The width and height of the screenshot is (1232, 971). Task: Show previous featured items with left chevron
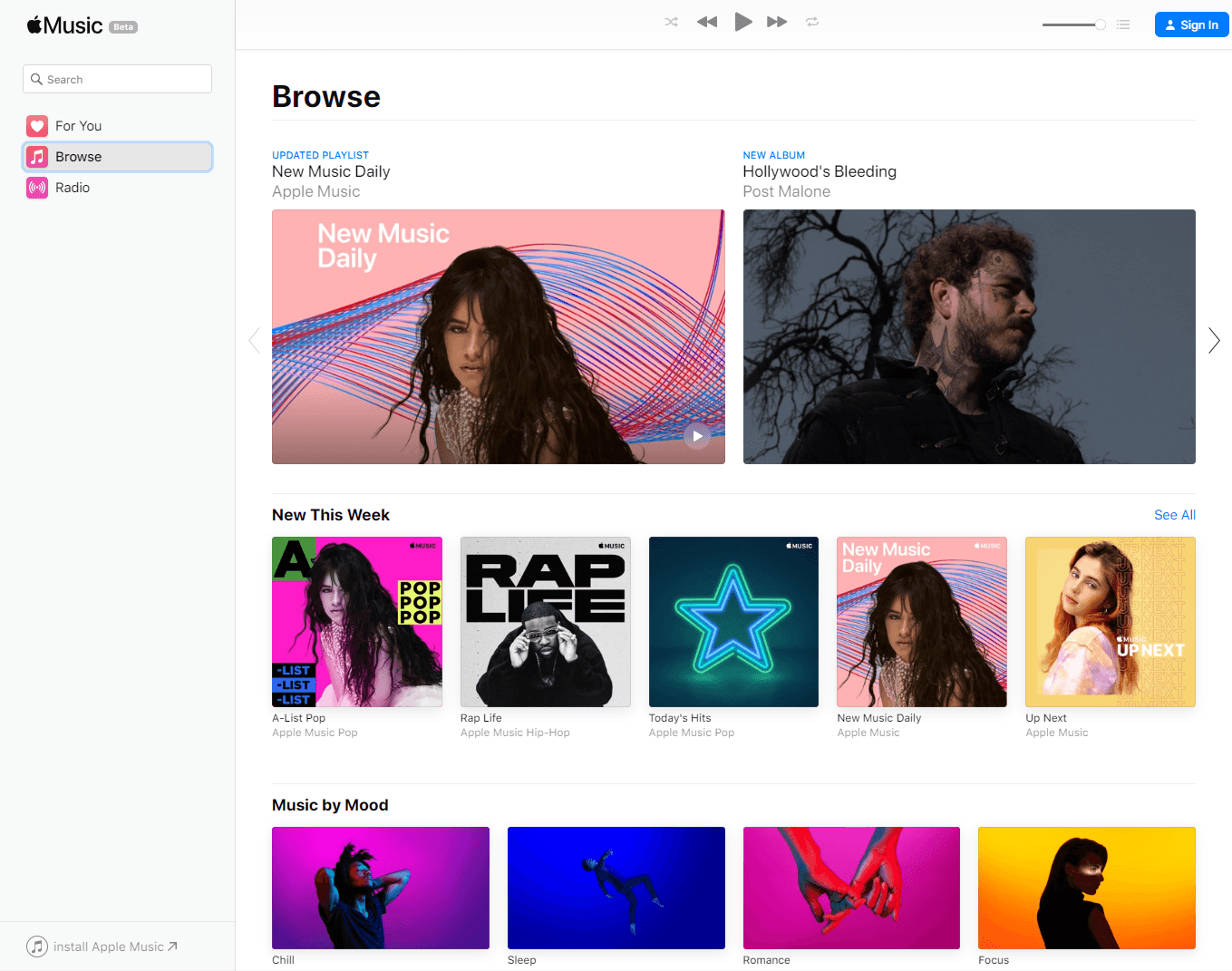(254, 341)
